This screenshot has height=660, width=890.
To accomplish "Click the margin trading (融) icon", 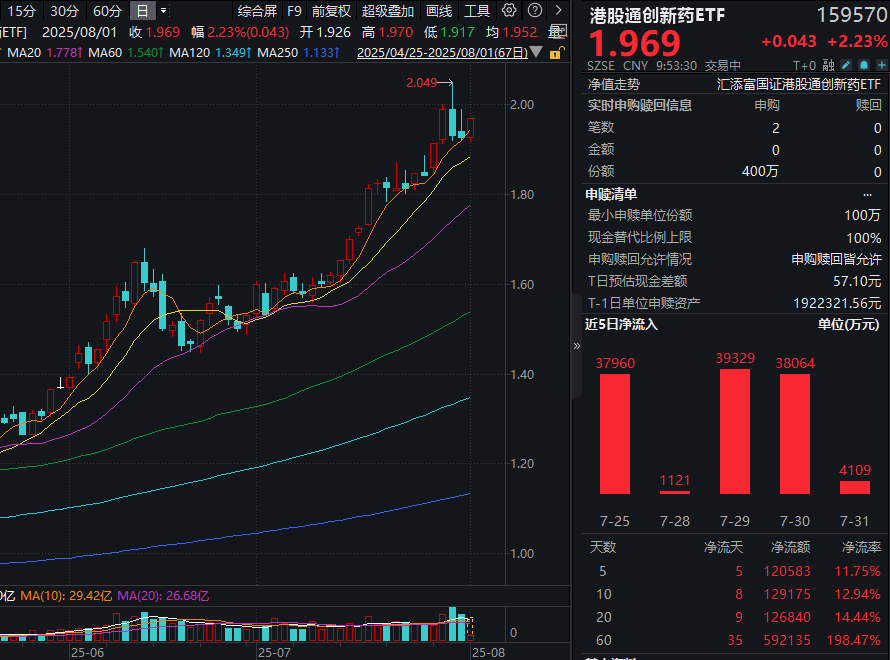I will 827,64.
